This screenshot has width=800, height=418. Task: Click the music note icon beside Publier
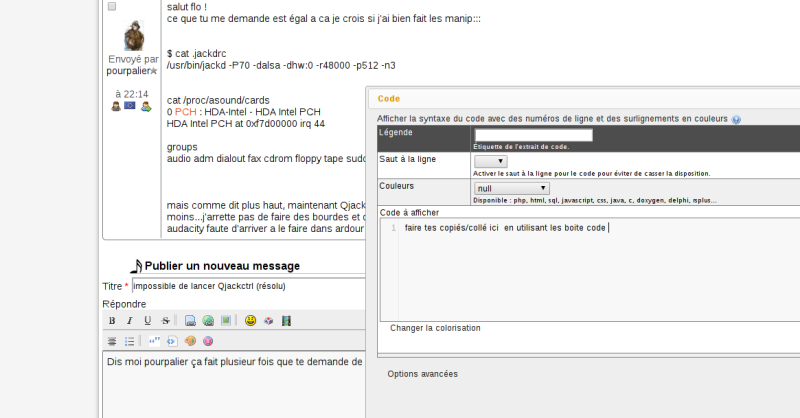coord(136,266)
